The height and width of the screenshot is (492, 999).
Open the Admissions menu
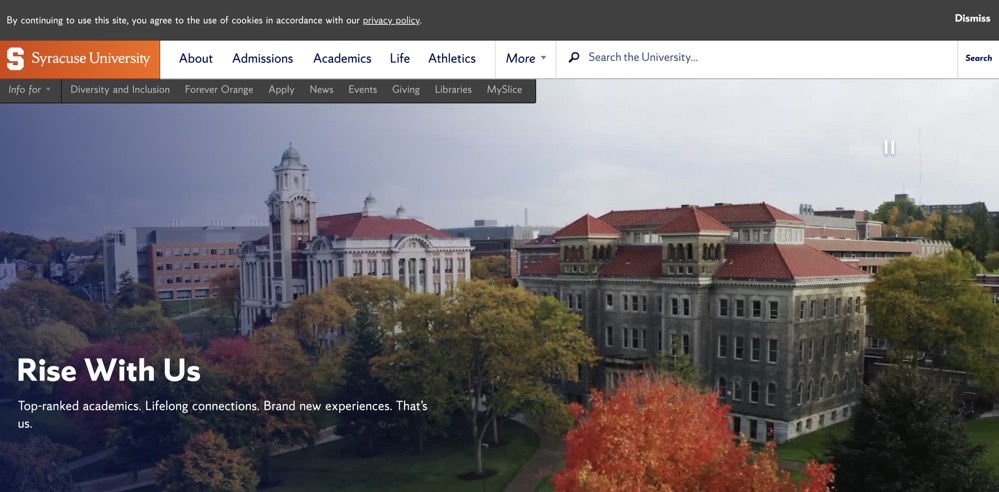[262, 59]
